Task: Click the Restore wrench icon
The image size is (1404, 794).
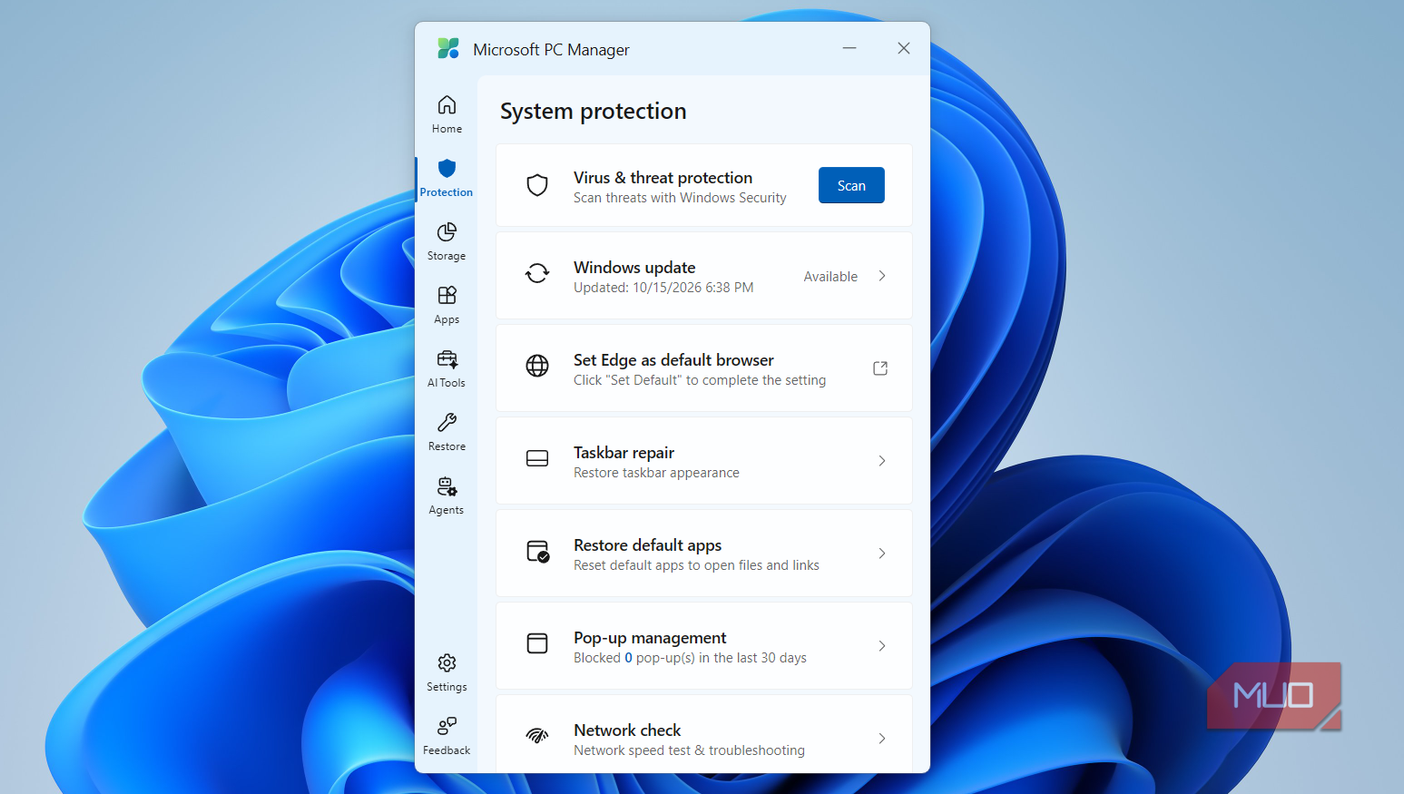Action: pos(447,422)
